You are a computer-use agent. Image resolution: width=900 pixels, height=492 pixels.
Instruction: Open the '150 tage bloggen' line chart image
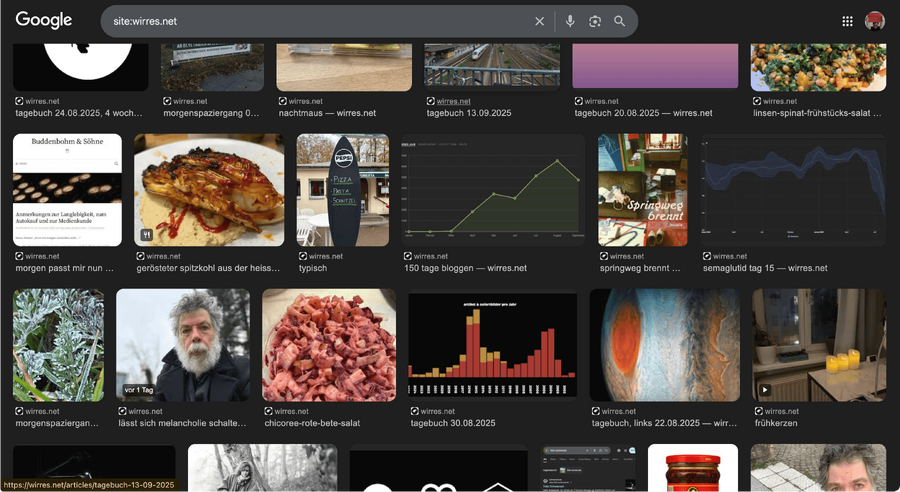point(493,190)
